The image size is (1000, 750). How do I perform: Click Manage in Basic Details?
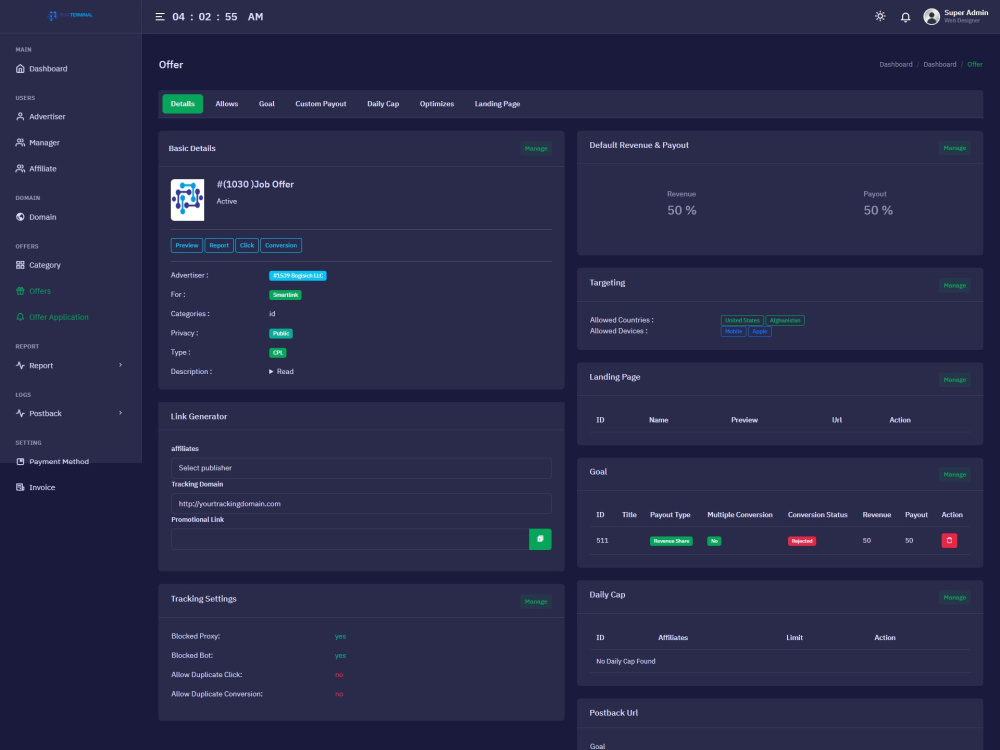[x=536, y=149]
